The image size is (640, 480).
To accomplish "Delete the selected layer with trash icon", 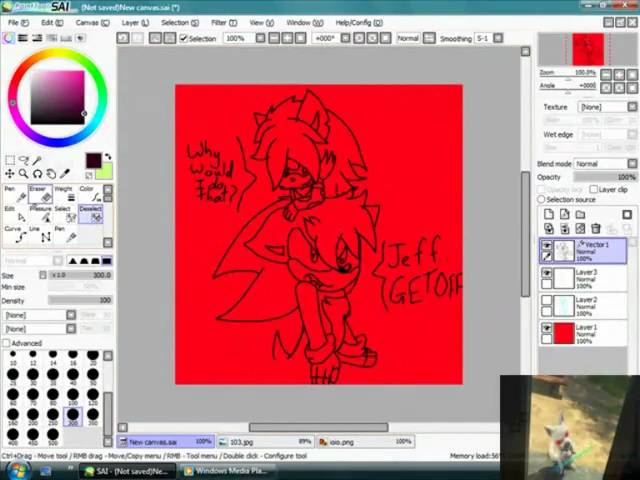I will (596, 229).
